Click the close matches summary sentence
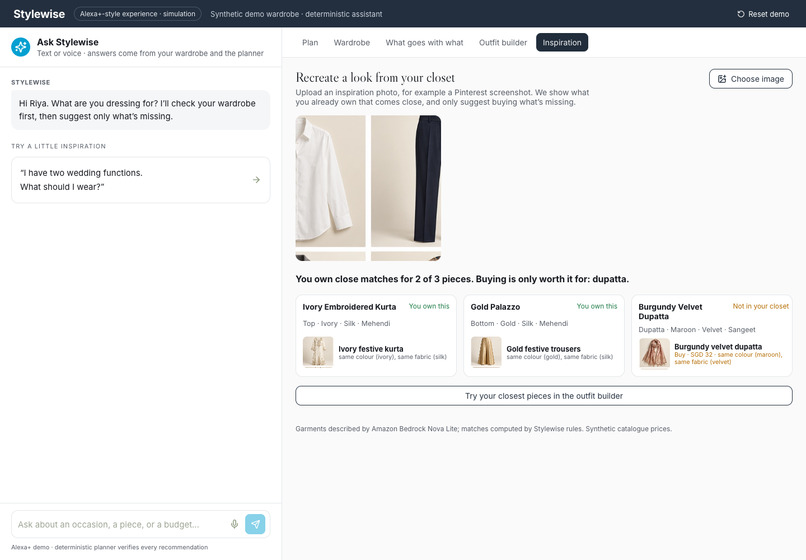This screenshot has width=806, height=560. [462, 279]
